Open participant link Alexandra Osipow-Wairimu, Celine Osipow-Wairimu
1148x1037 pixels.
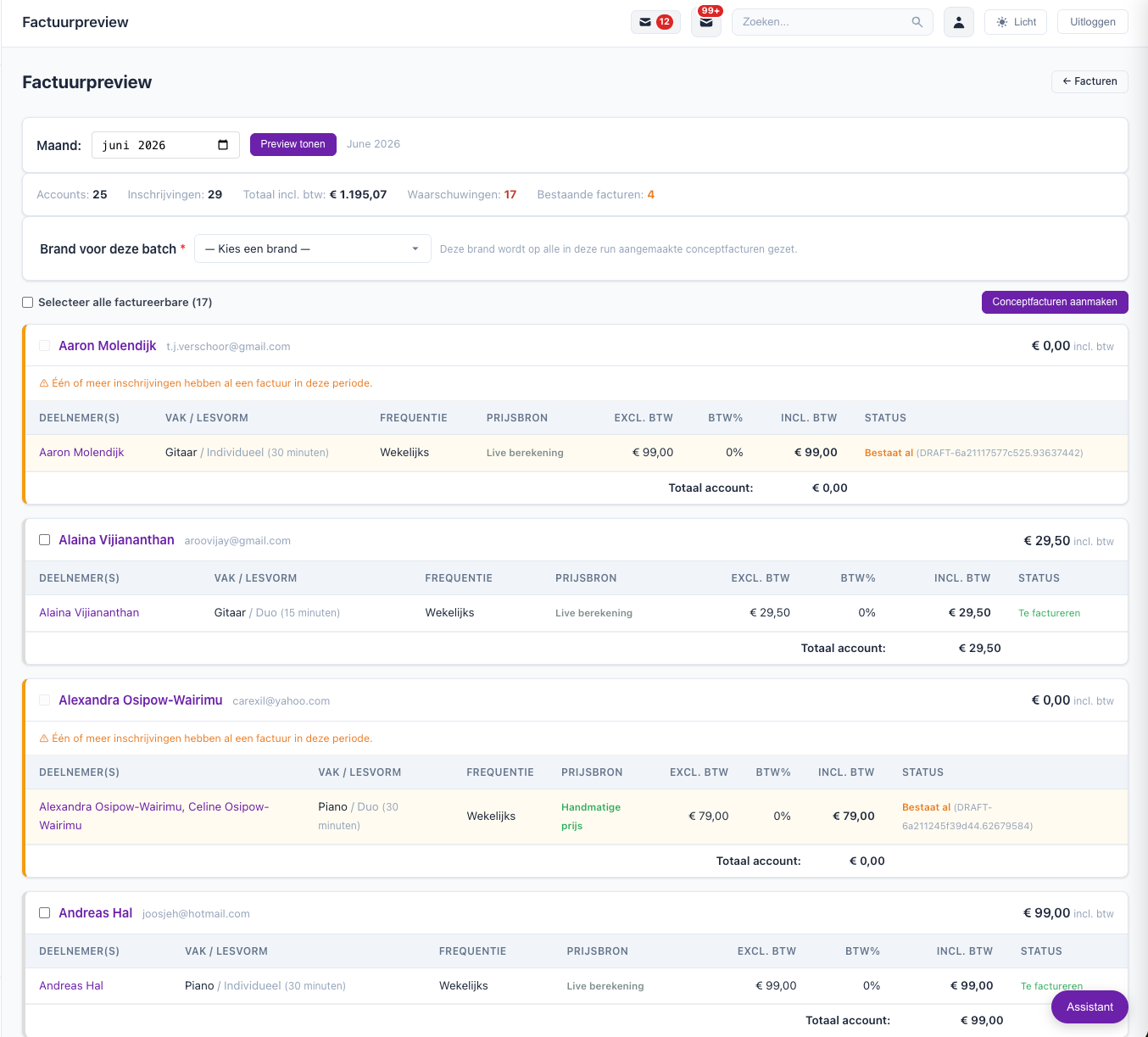154,816
